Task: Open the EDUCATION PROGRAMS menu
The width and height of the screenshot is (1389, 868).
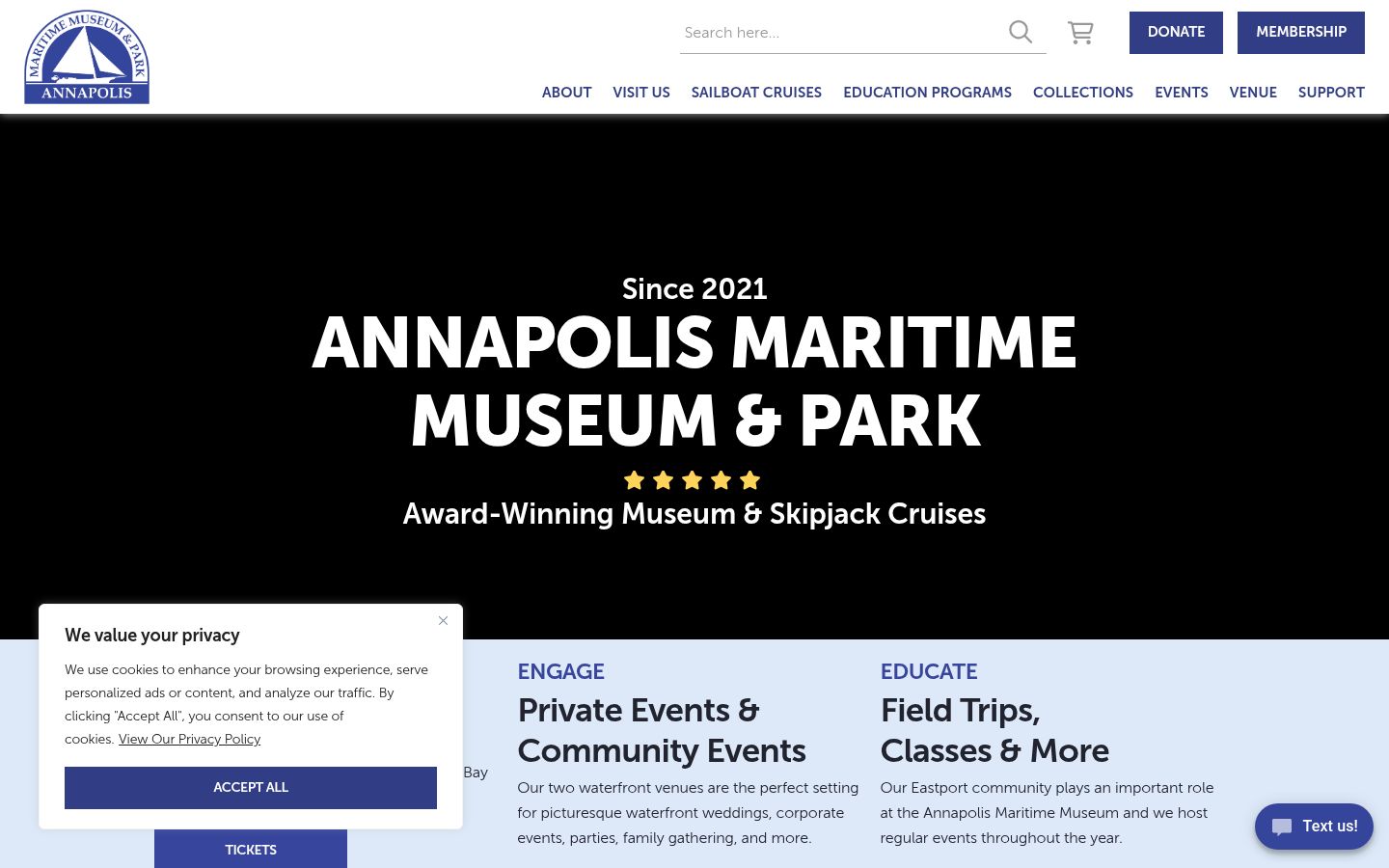Action: [x=927, y=93]
